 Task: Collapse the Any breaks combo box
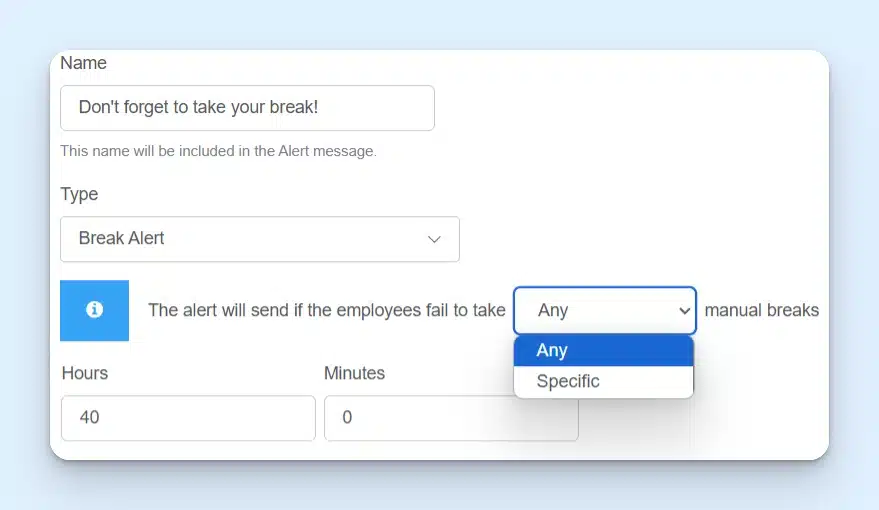[604, 311]
